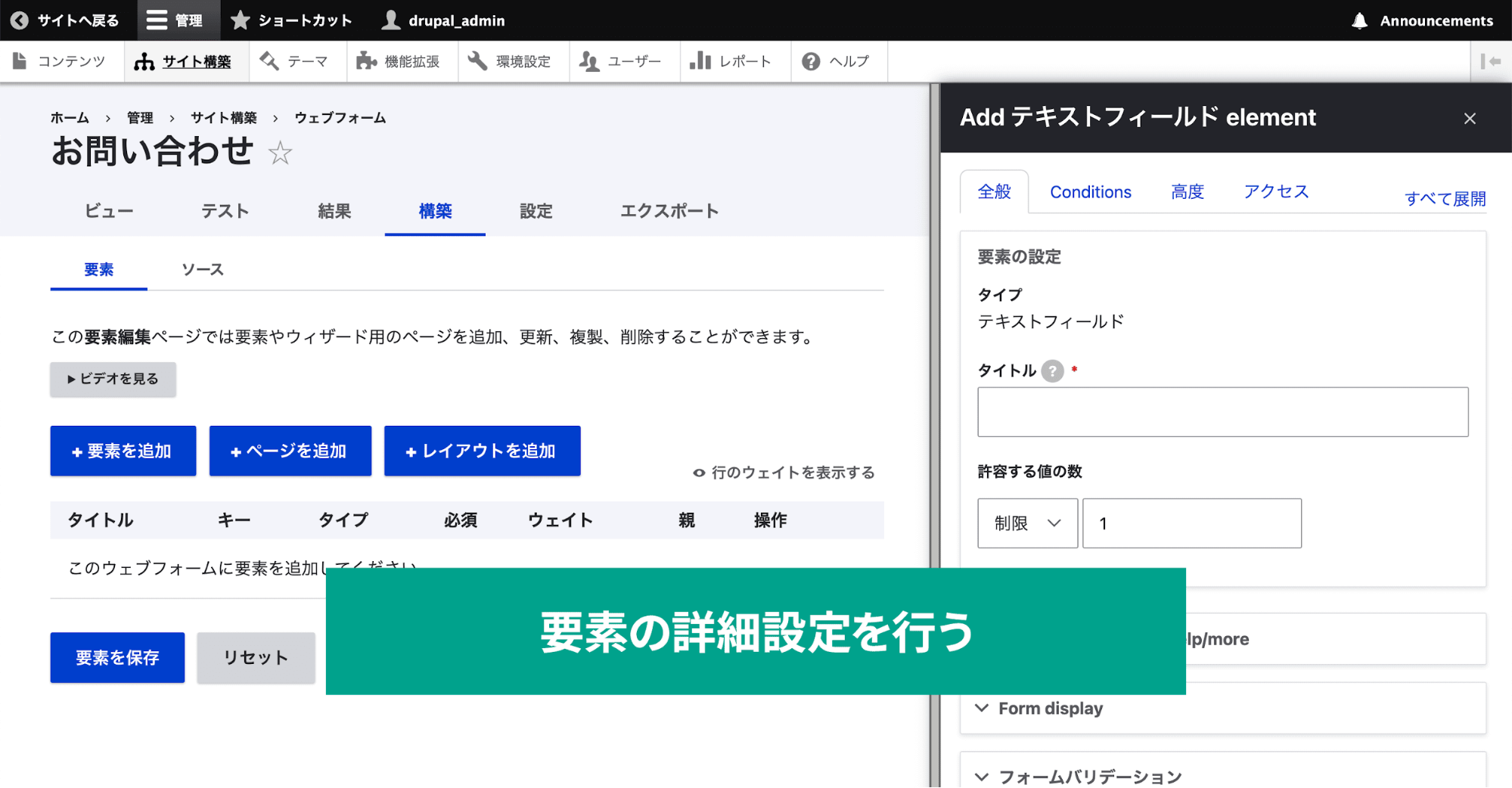
Task: Toggle 行のウェイトを表示する eye link
Action: pos(784,473)
